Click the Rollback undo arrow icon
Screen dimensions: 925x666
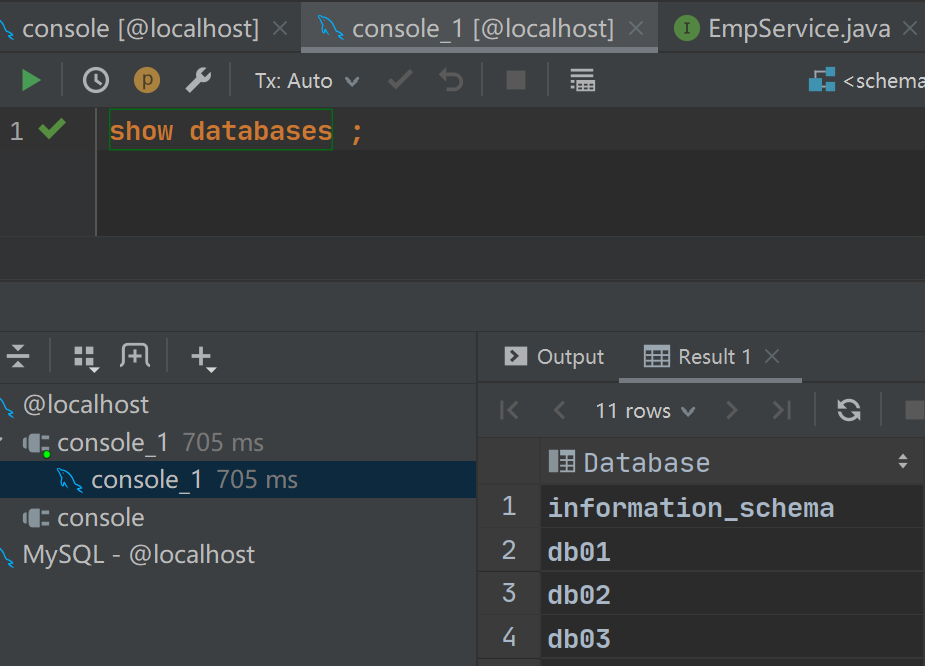coord(451,80)
